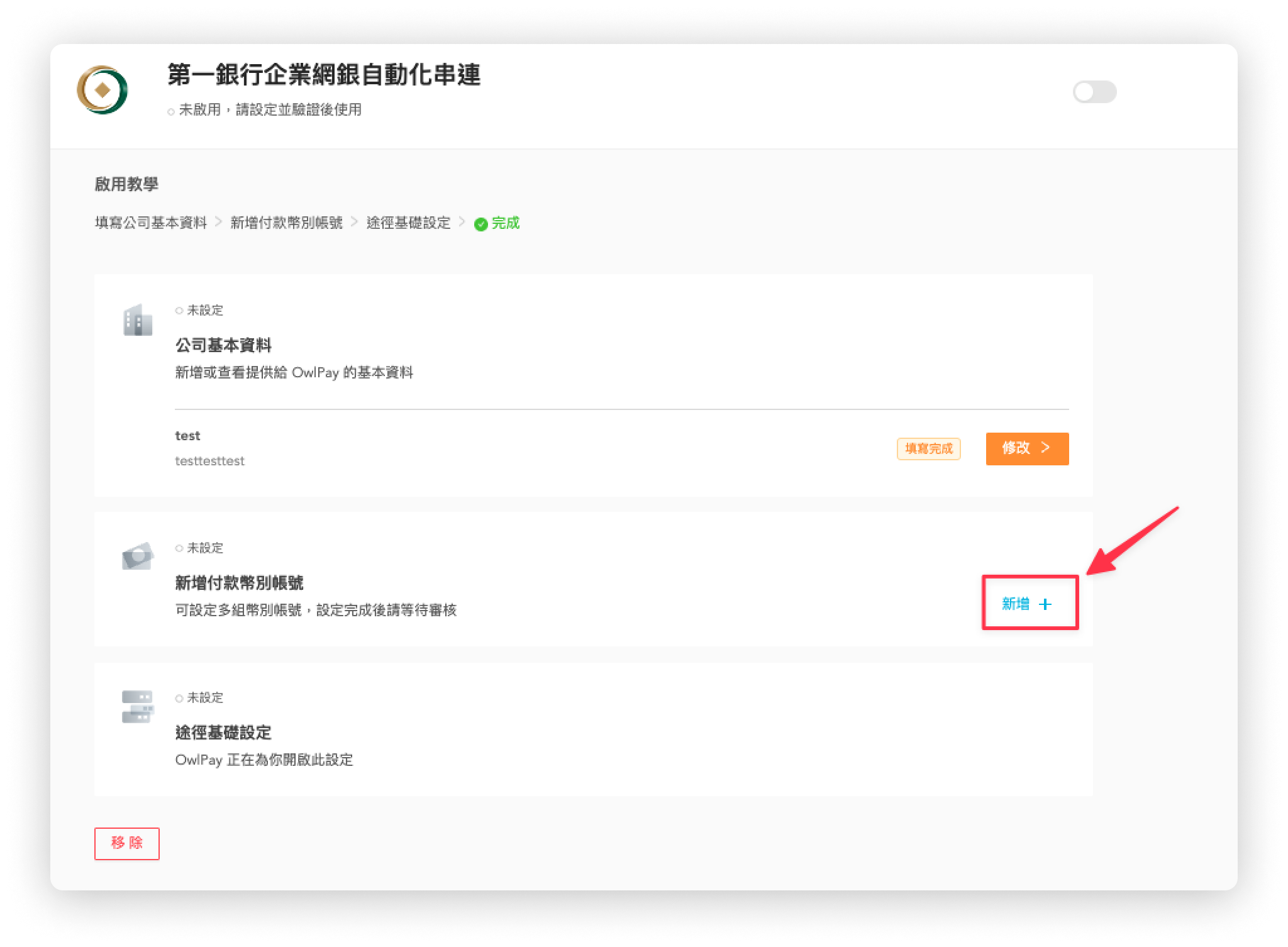Click the 'testtesttest' description text
Image resolution: width=1288 pixels, height=947 pixels.
[209, 461]
